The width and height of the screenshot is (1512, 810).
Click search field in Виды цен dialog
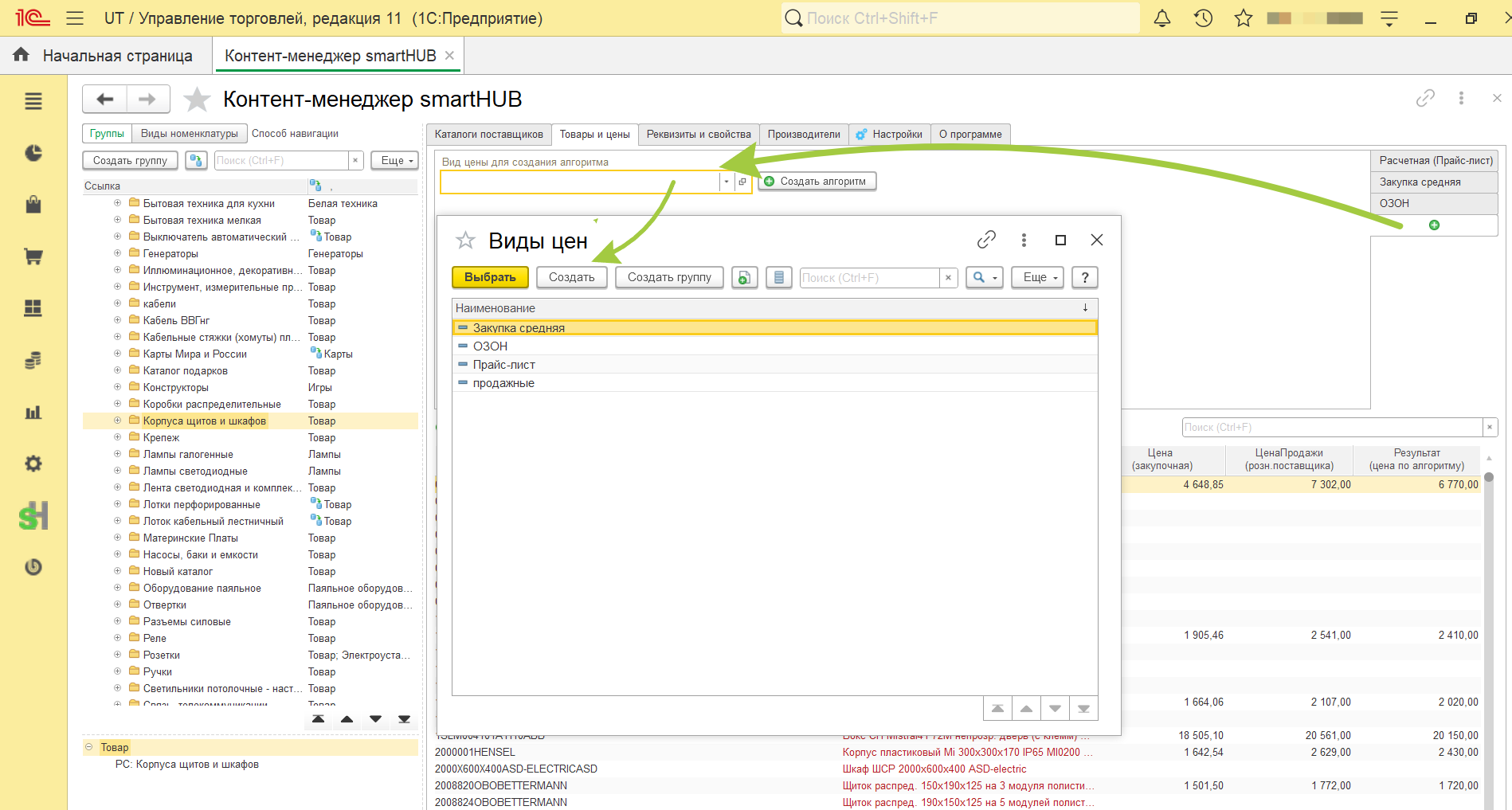(870, 277)
